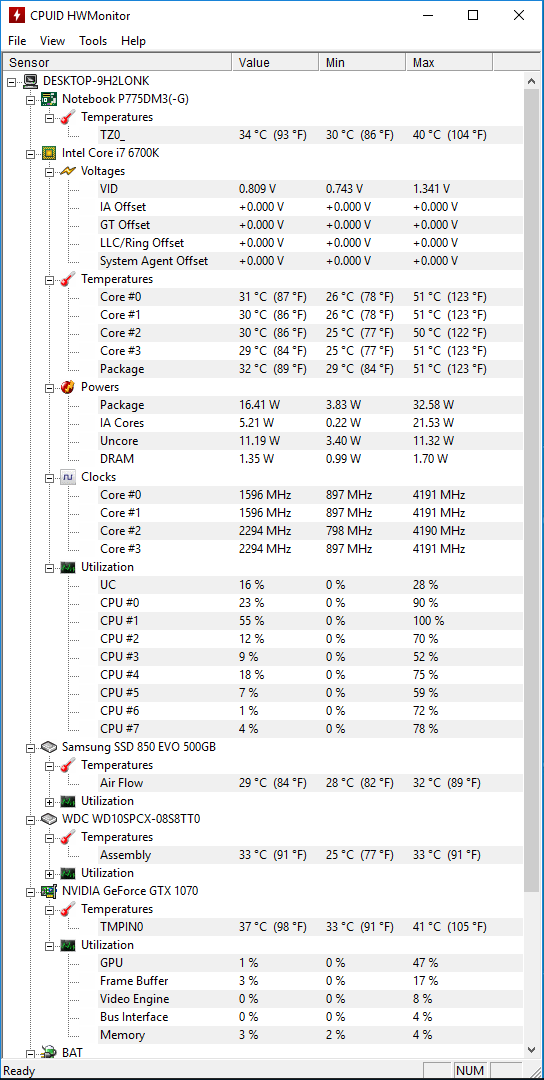Open the View menu
This screenshot has width=544, height=1080.
[52, 41]
